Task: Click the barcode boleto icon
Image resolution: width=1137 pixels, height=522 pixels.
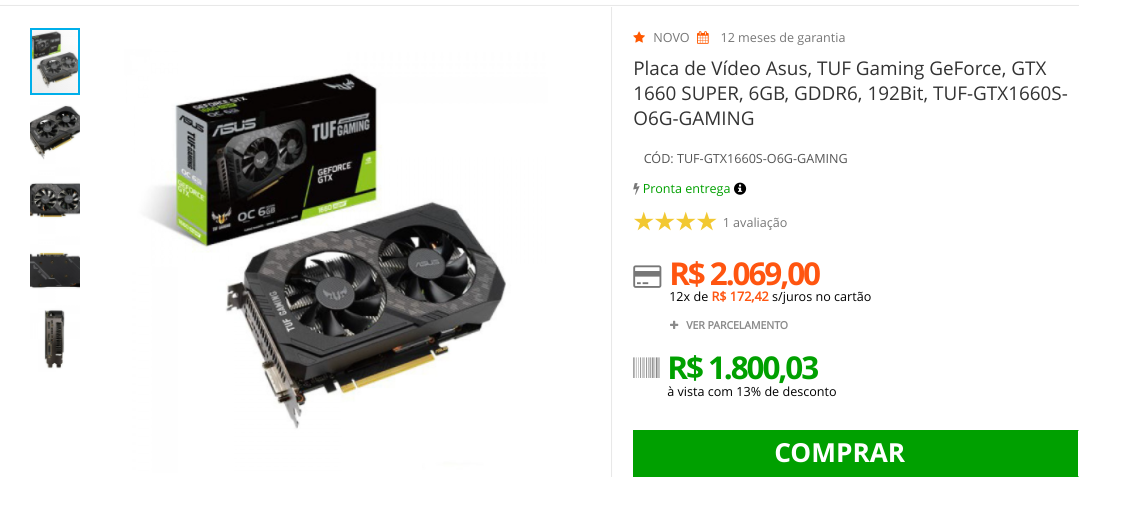Action: (x=646, y=368)
